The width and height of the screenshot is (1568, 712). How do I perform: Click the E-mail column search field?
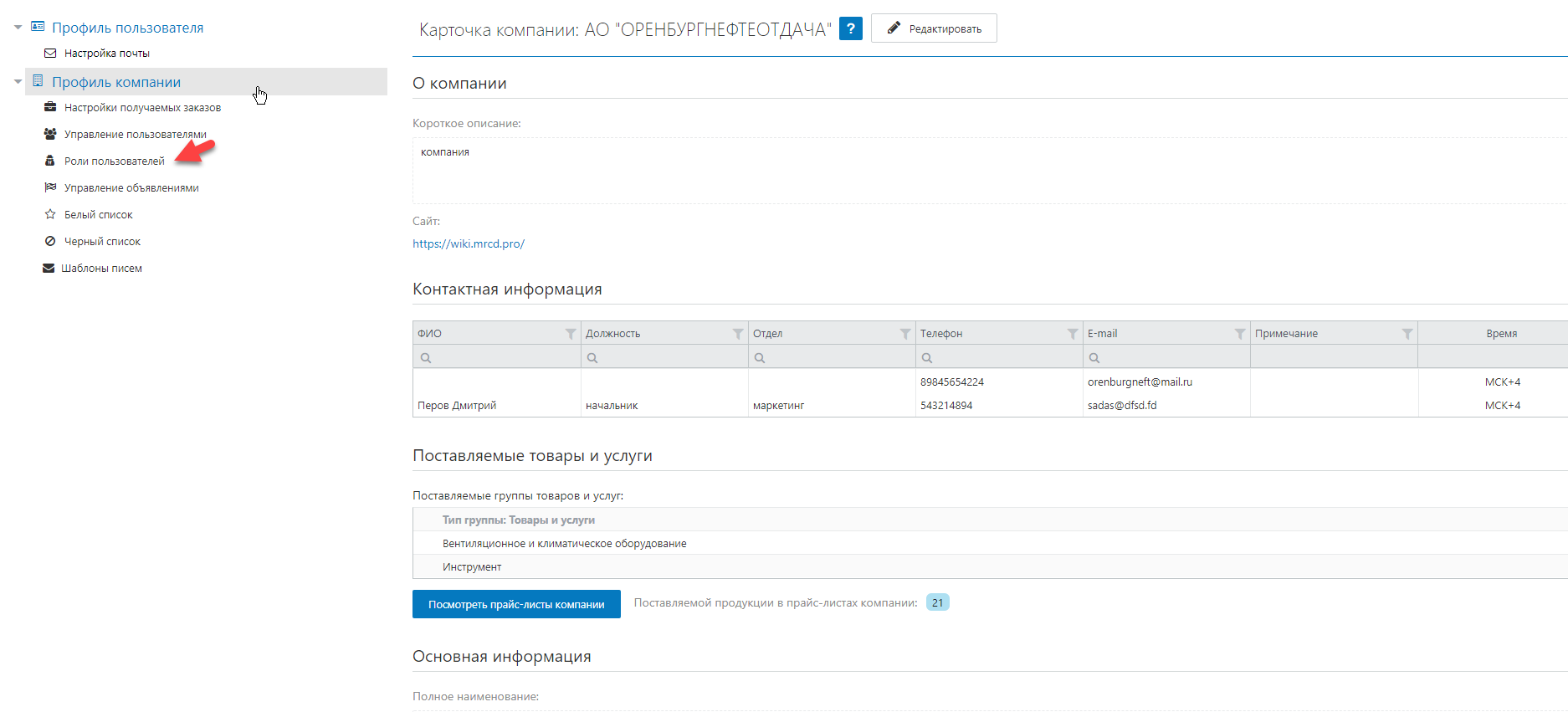pos(1171,358)
